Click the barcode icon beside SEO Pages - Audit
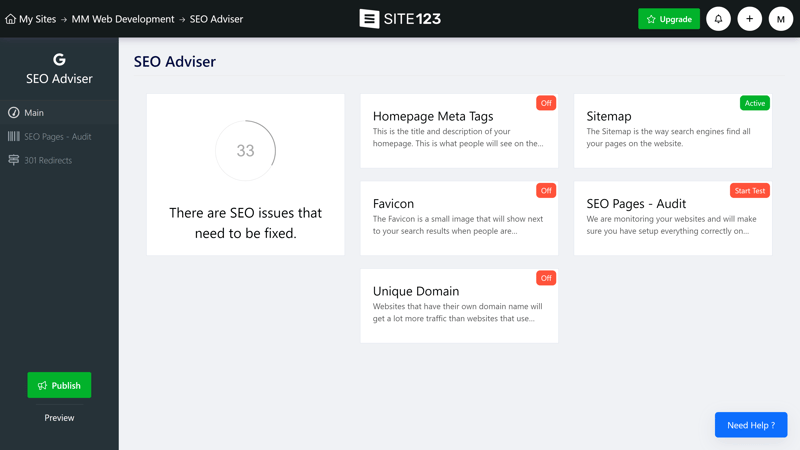Screen dimensions: 800x450 pyautogui.click(x=14, y=136)
